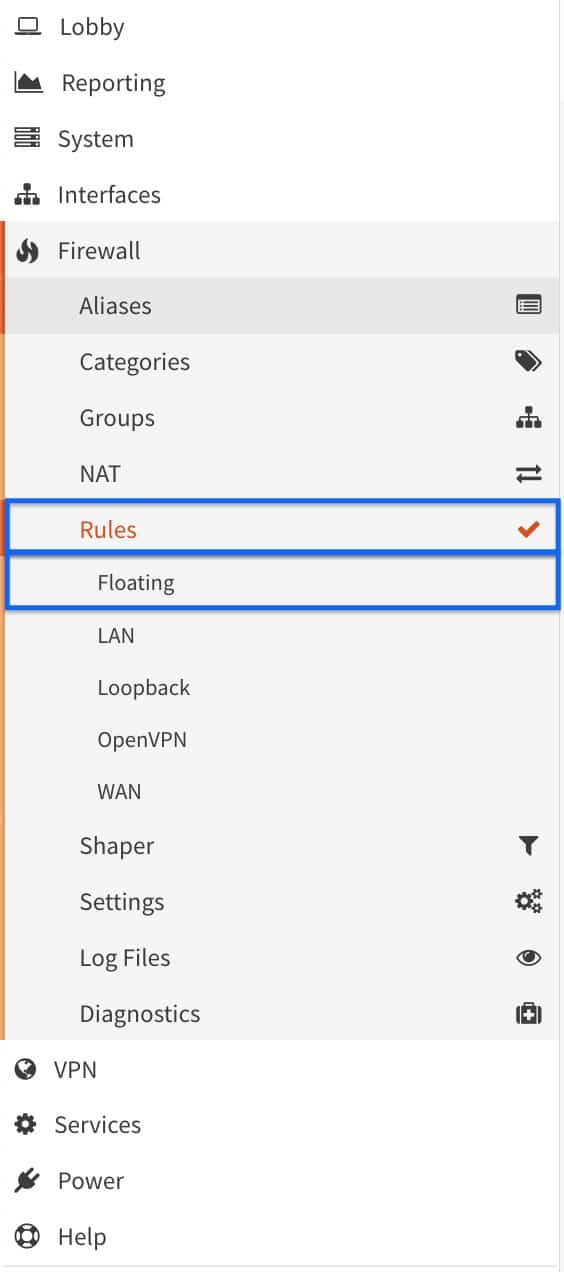Click the red checkmark beside Rules
This screenshot has width=564, height=1272.
click(528, 530)
